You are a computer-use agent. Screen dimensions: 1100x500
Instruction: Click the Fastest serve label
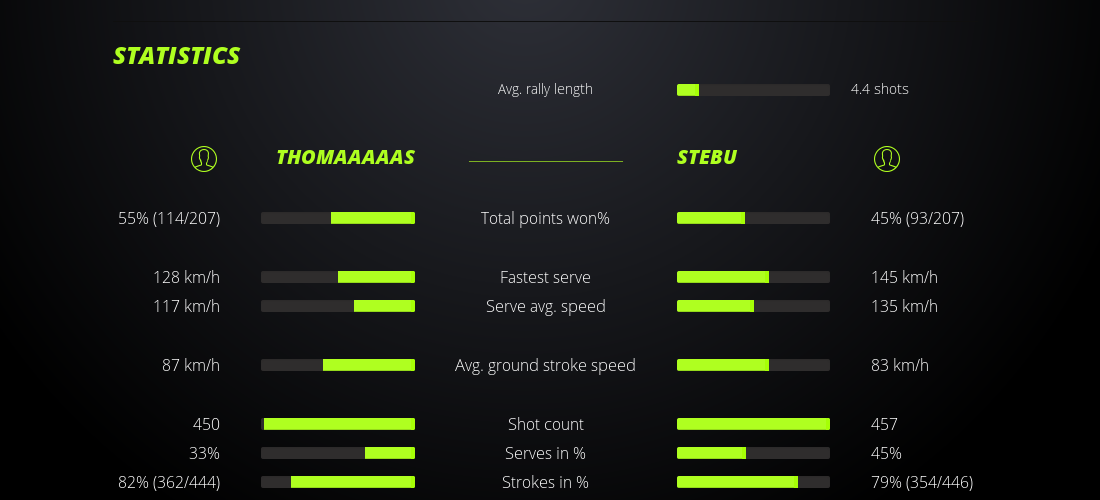pos(545,277)
